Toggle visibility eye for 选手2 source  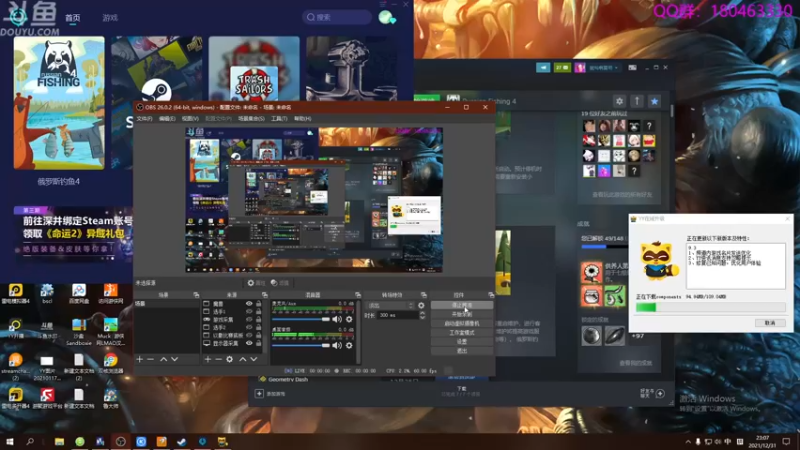click(x=249, y=328)
